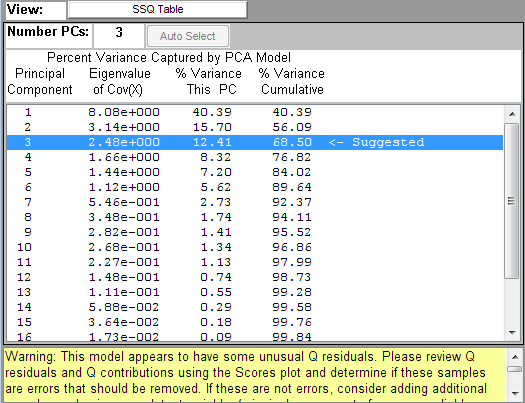Click the '% Variance Cumulative' column header
The image size is (525, 403).
pos(292,81)
